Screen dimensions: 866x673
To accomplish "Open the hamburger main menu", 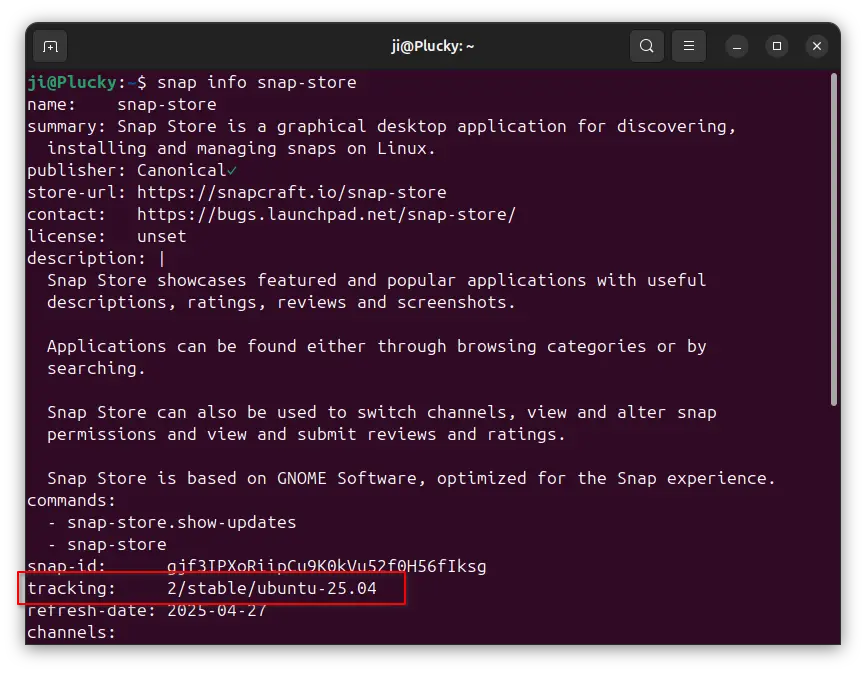I will click(689, 46).
